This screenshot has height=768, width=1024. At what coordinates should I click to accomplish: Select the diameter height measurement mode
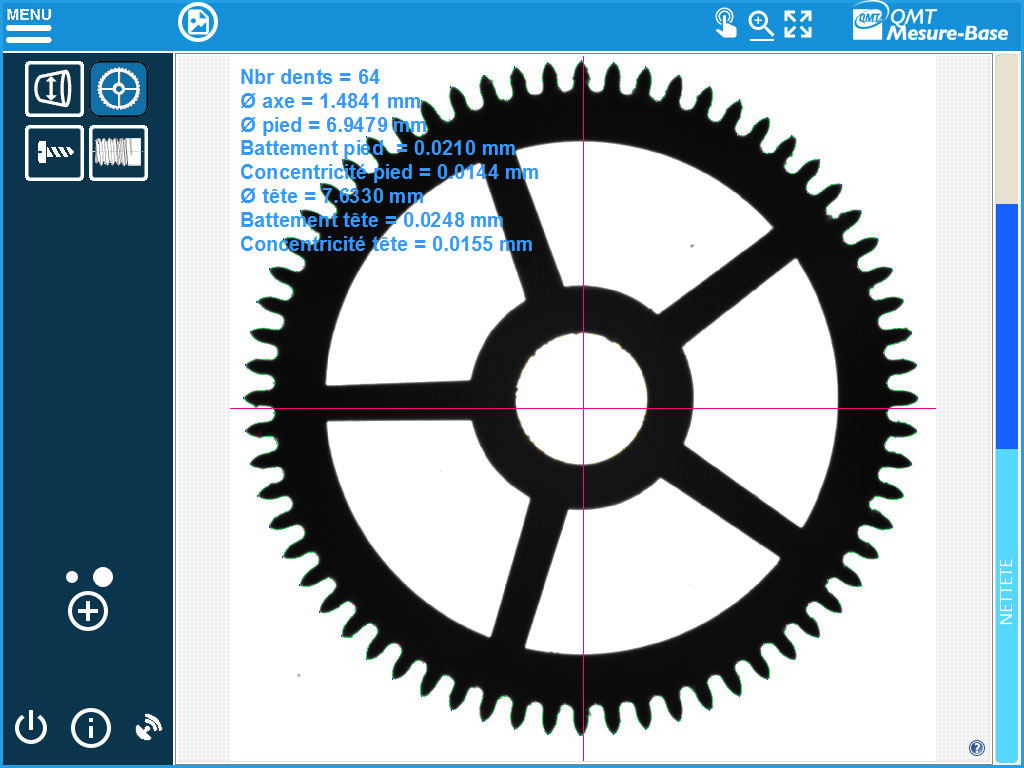click(x=54, y=89)
